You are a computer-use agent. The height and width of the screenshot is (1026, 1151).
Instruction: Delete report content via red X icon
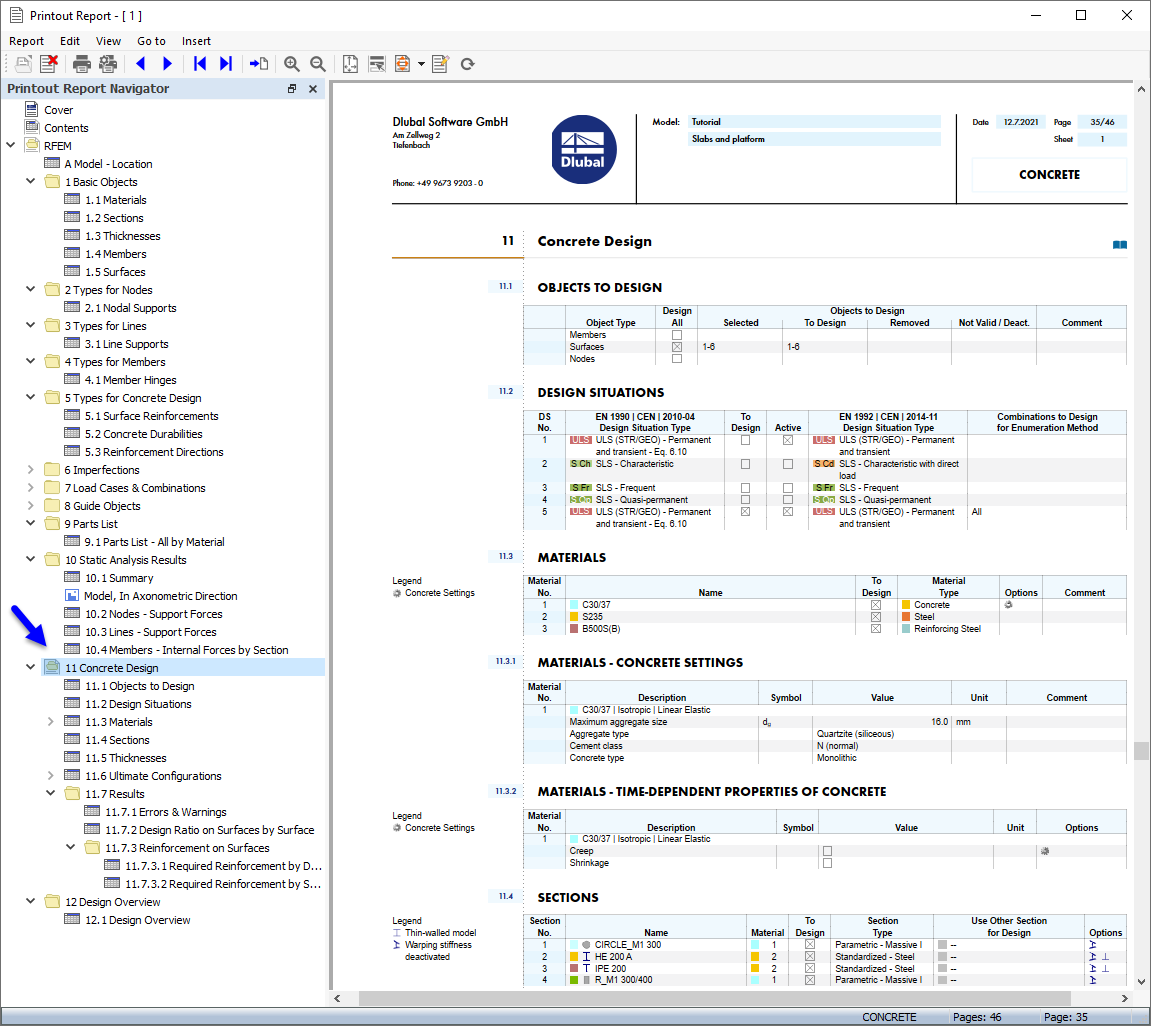pyautogui.click(x=48, y=63)
